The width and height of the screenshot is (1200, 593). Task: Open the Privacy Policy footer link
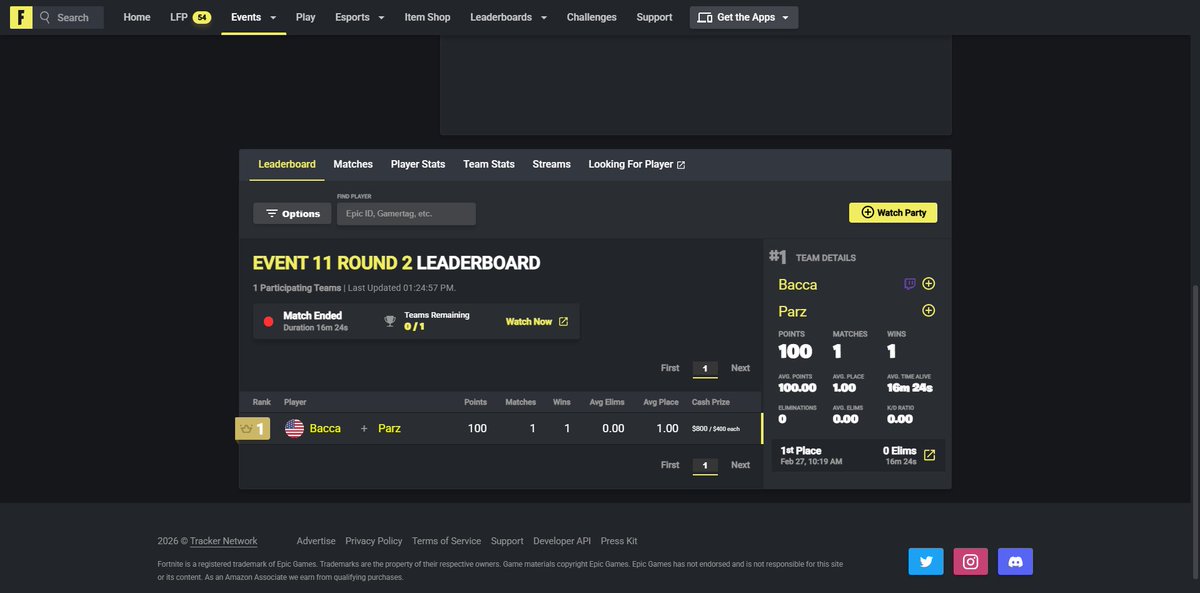click(x=374, y=541)
